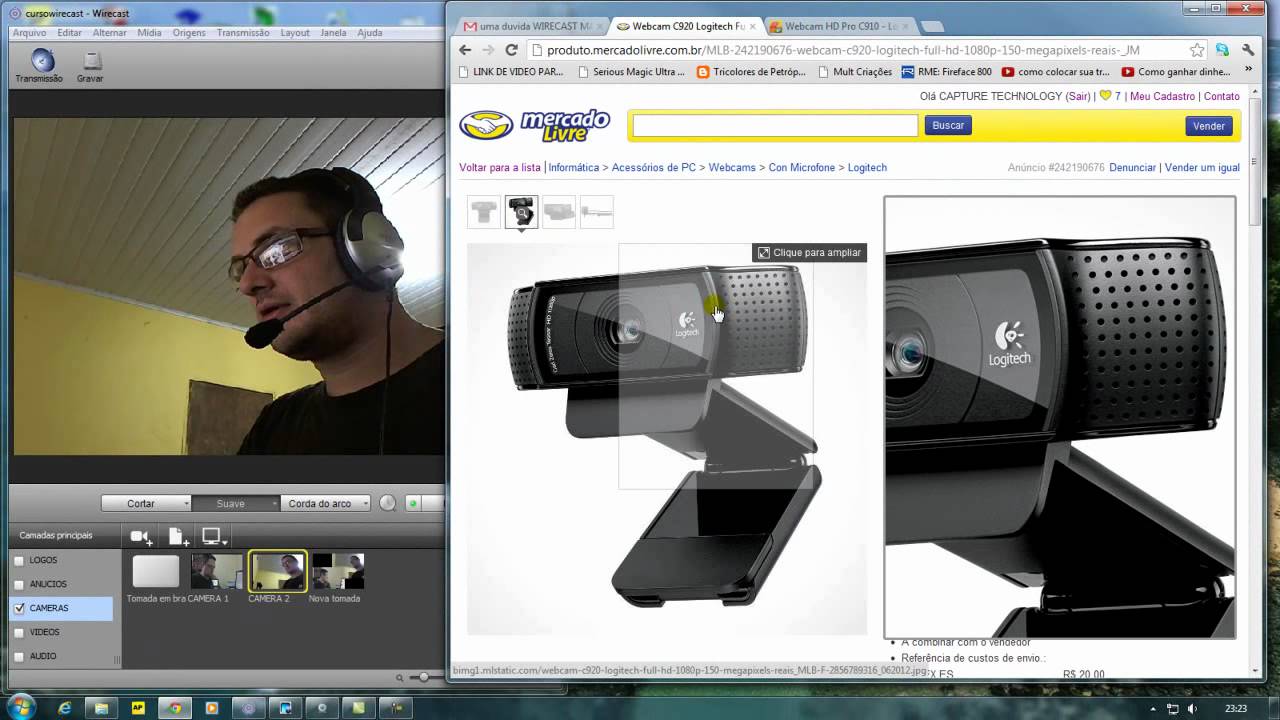Click the volume icon in system tray
The image size is (1280, 720).
pos(1192,708)
